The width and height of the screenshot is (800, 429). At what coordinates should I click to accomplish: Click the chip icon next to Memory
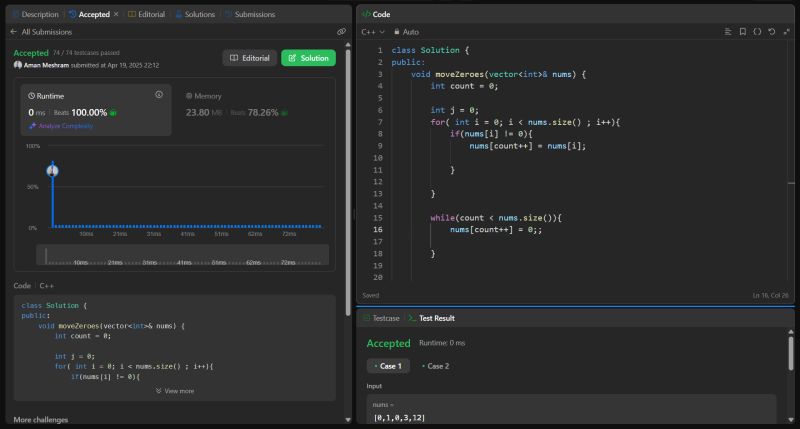pos(189,96)
